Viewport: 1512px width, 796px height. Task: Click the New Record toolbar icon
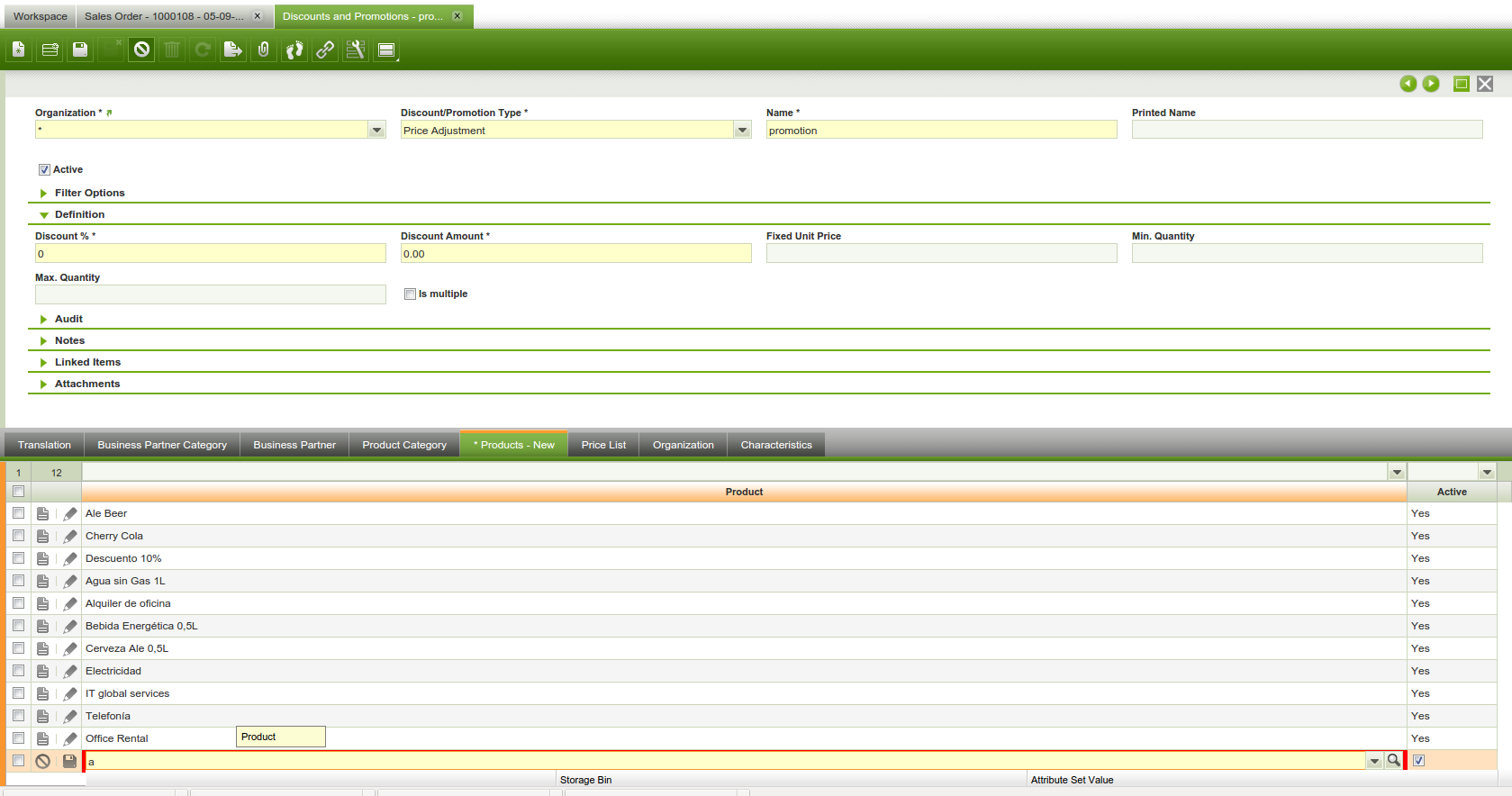[19, 50]
